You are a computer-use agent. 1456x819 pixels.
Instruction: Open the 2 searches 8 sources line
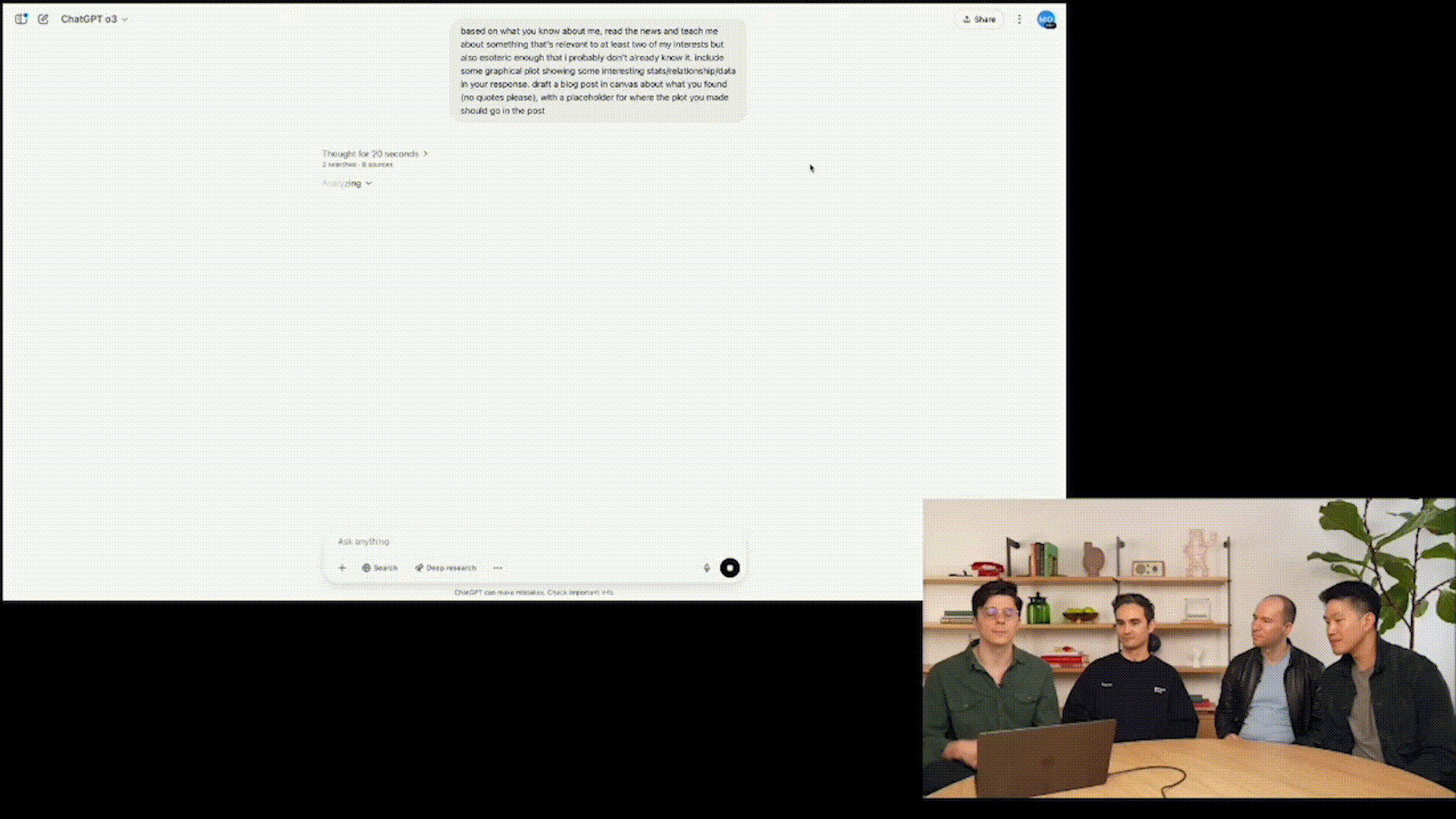pyautogui.click(x=357, y=165)
